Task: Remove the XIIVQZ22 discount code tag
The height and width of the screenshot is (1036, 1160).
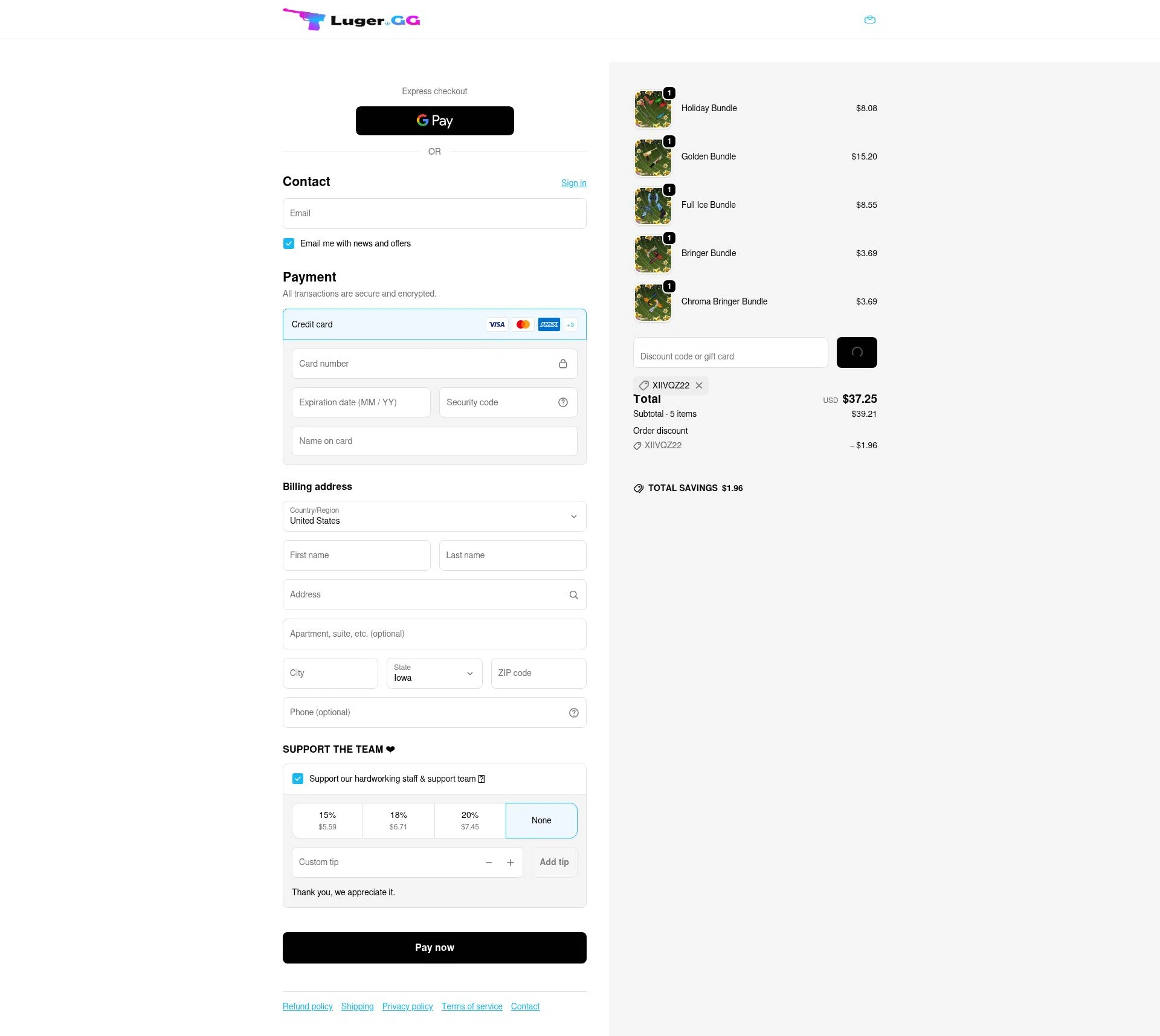Action: [699, 385]
